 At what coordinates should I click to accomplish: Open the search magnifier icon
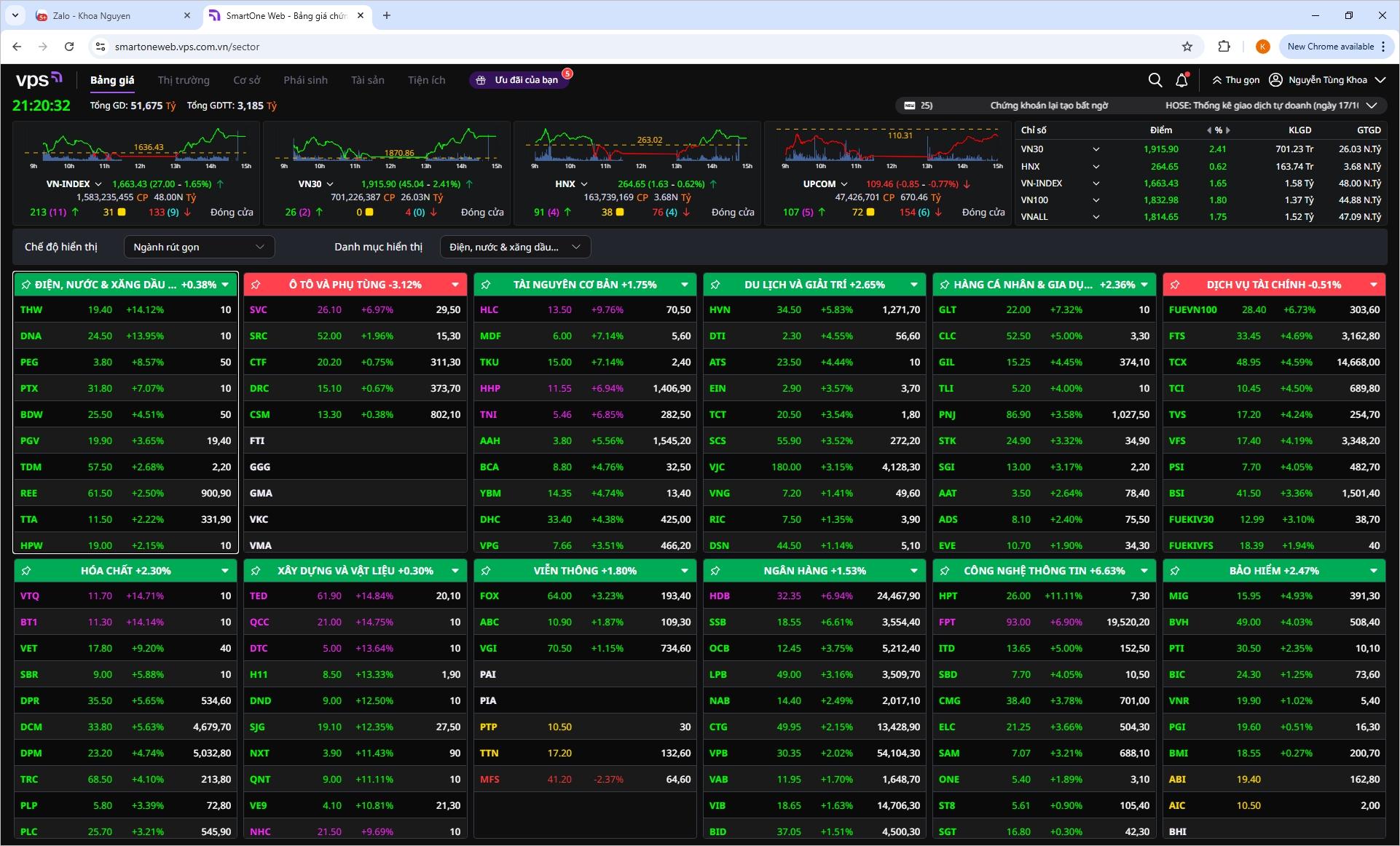1155,80
